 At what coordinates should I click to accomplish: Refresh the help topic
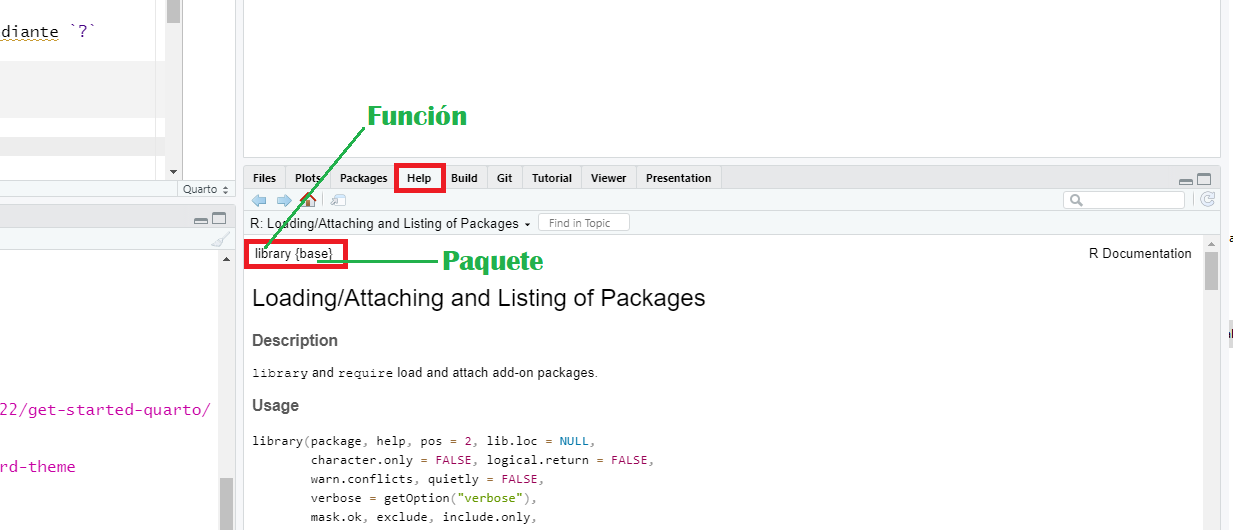click(1208, 200)
